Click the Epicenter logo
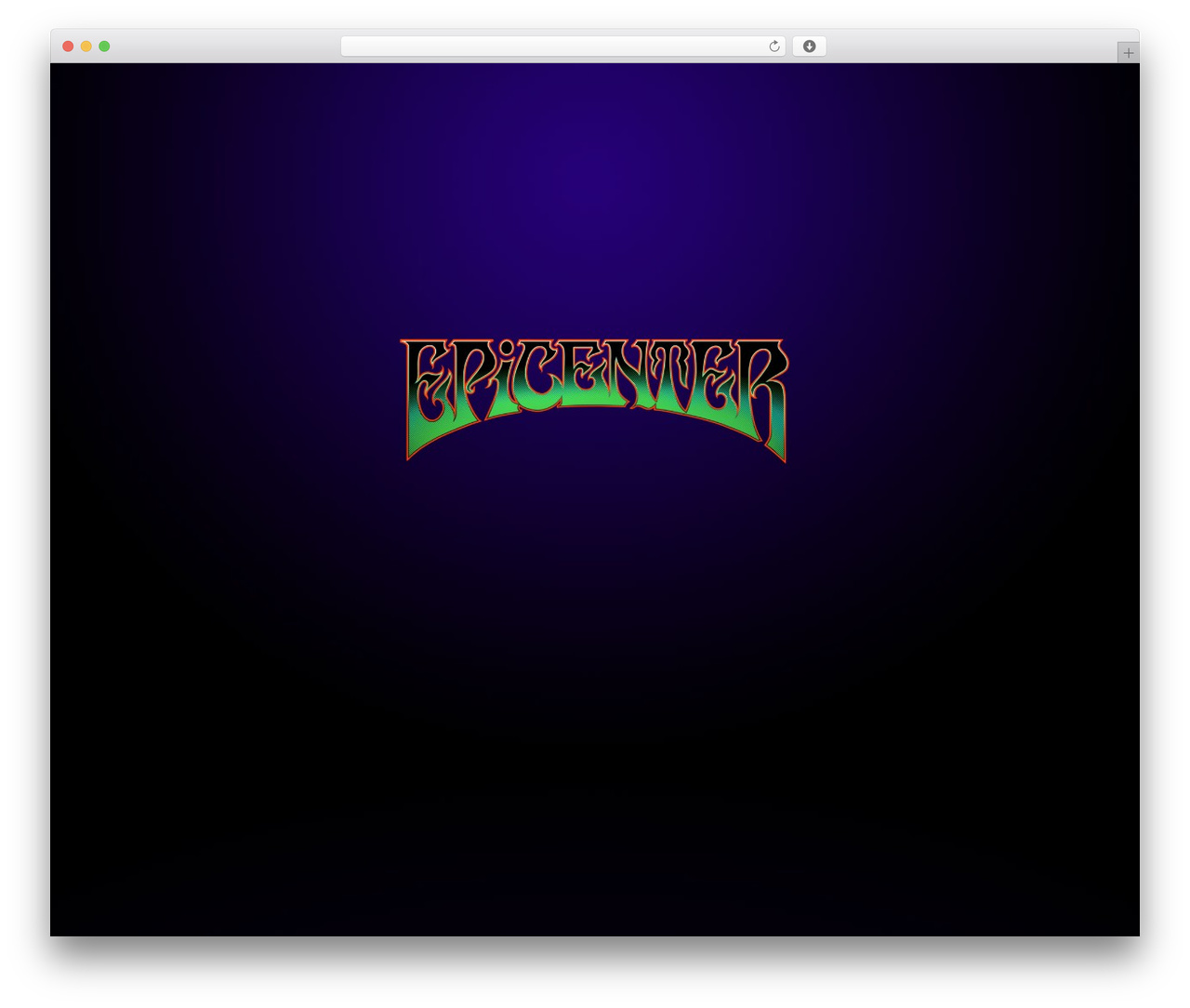This screenshot has width=1190, height=1008. coord(595,400)
